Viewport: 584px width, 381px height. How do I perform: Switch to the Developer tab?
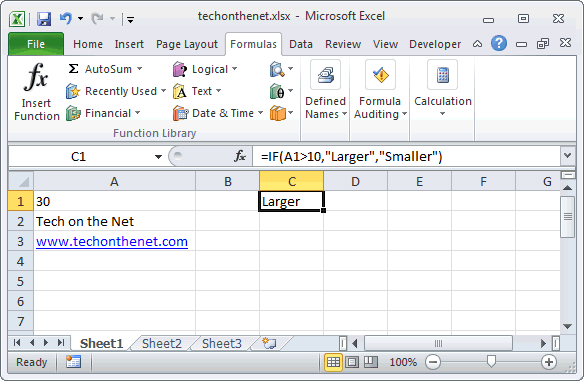coord(435,44)
